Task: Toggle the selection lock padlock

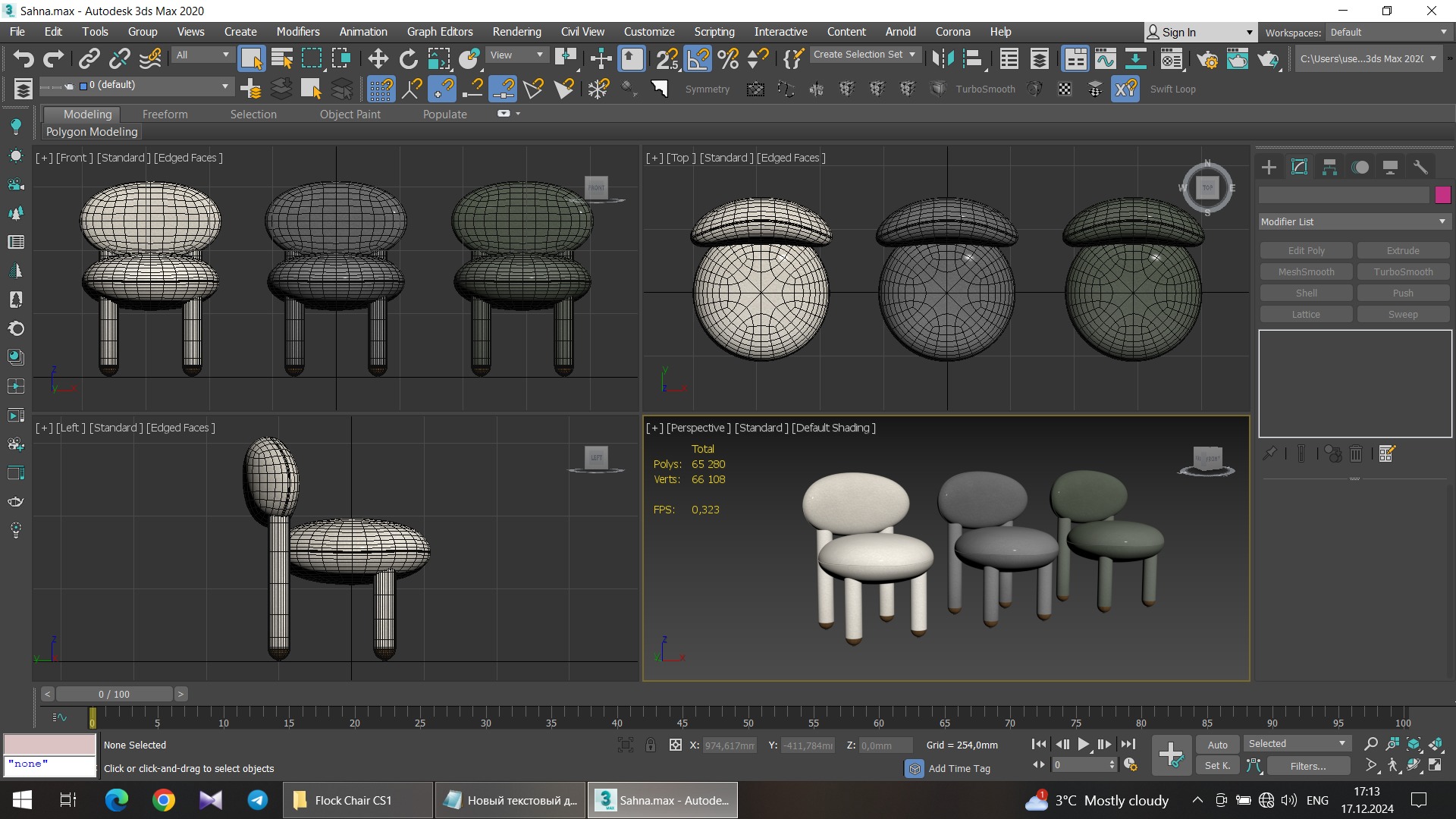Action: [651, 745]
